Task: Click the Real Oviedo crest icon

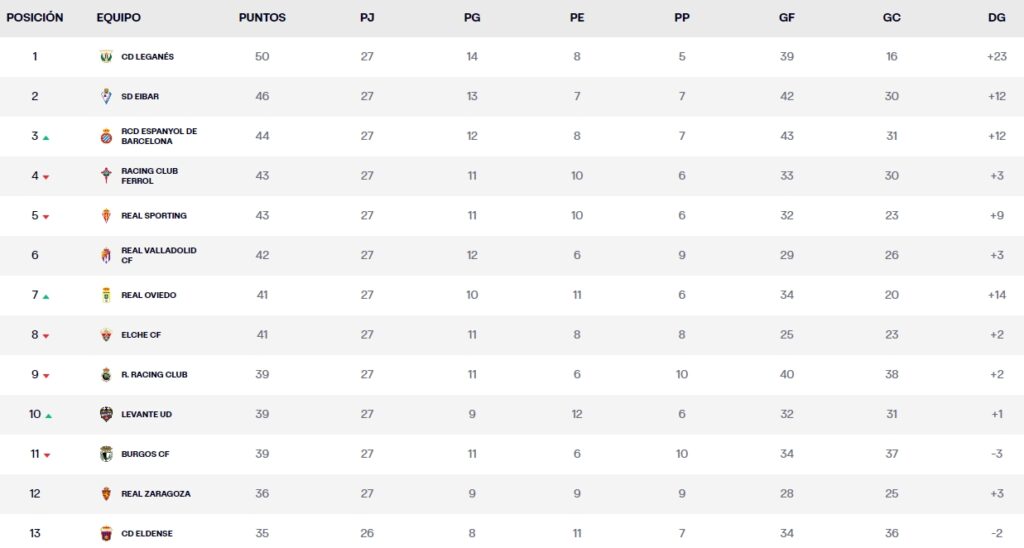Action: 107,295
